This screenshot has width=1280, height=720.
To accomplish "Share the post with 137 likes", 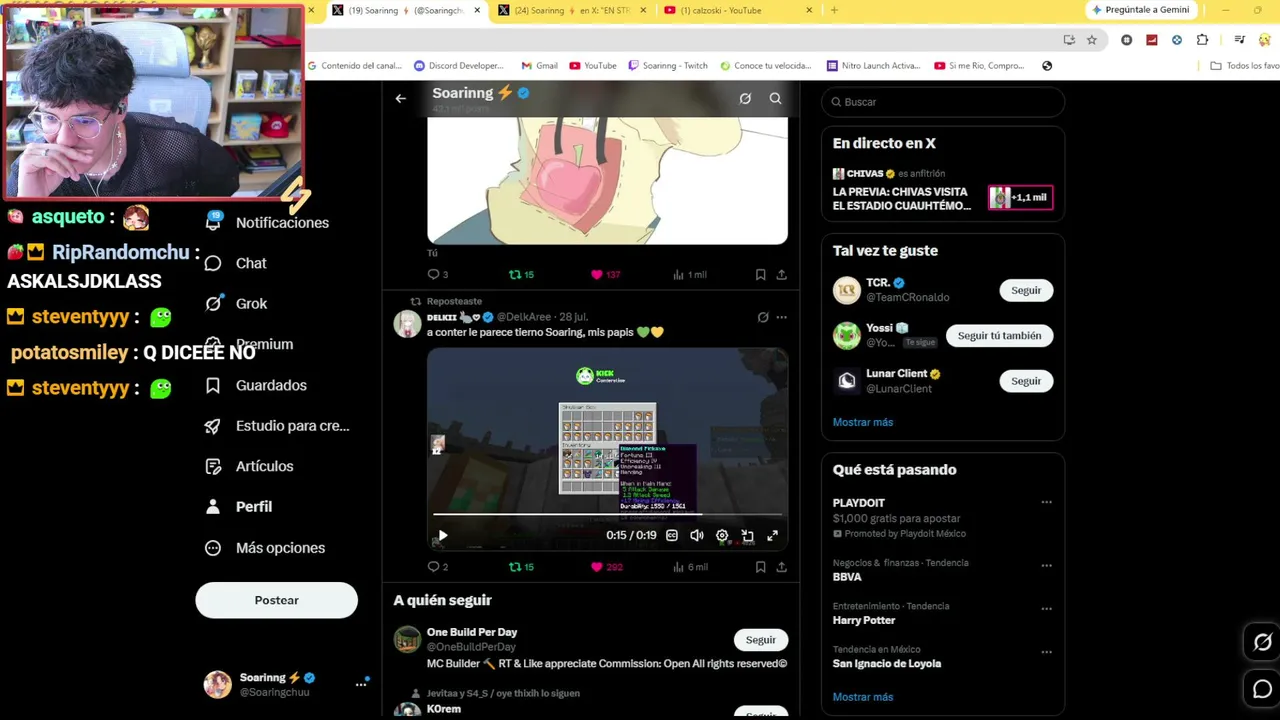I will pos(781,274).
